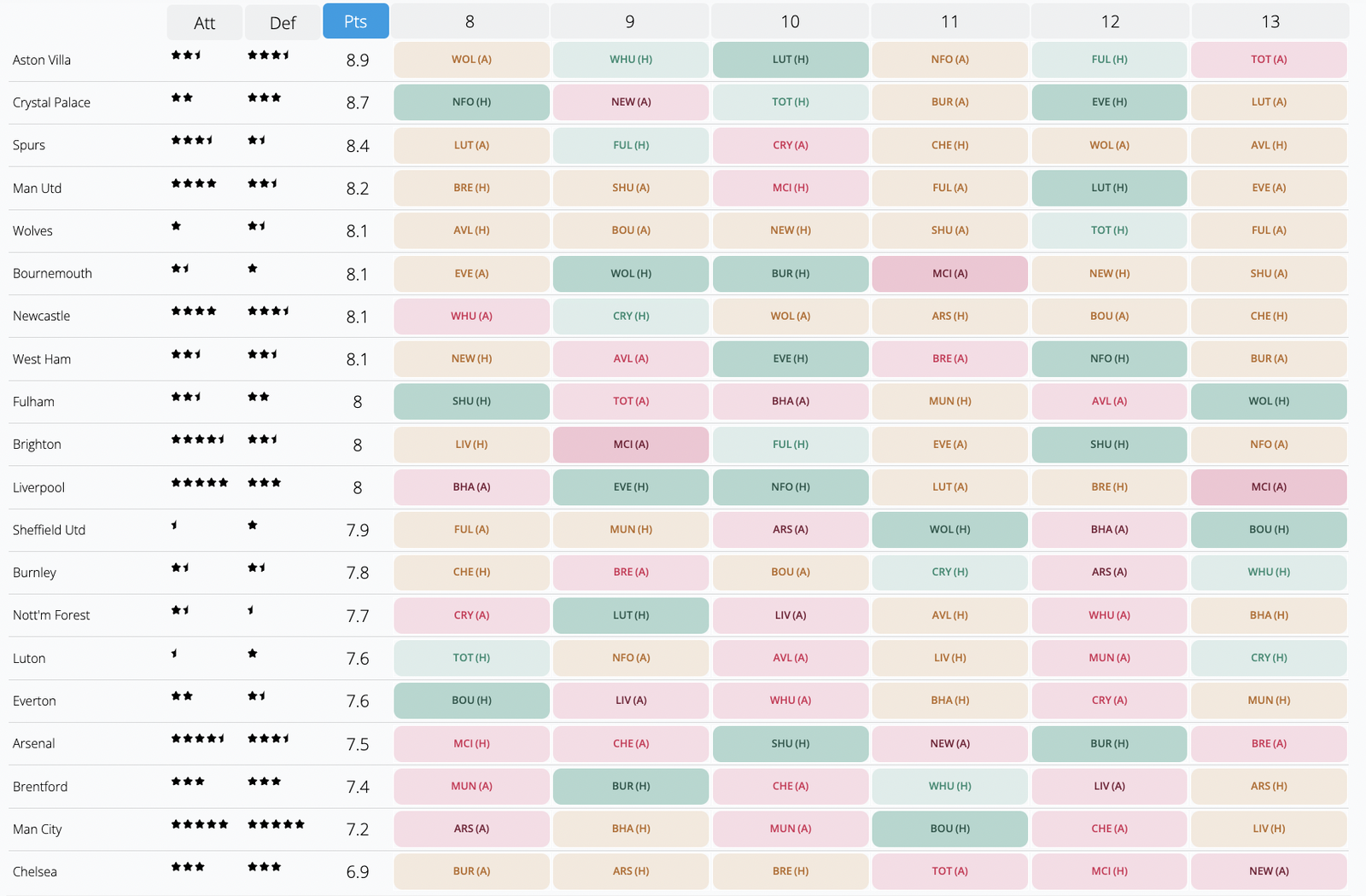Click Luton's half-star attack rating
Screen dimensions: 1366x896
tap(176, 653)
